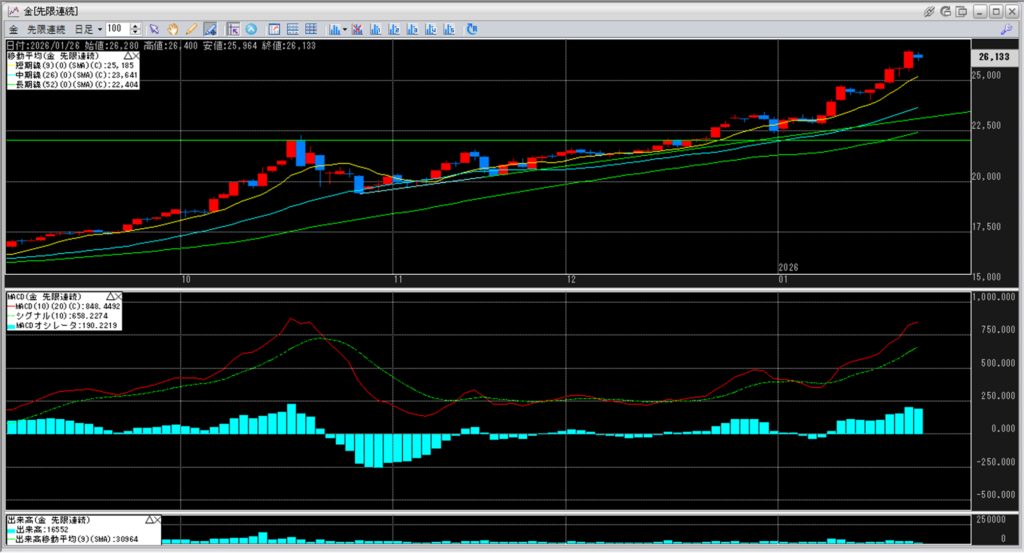Click the refresh chart icon in toolbar
Image resolution: width=1024 pixels, height=553 pixels.
coord(471,29)
